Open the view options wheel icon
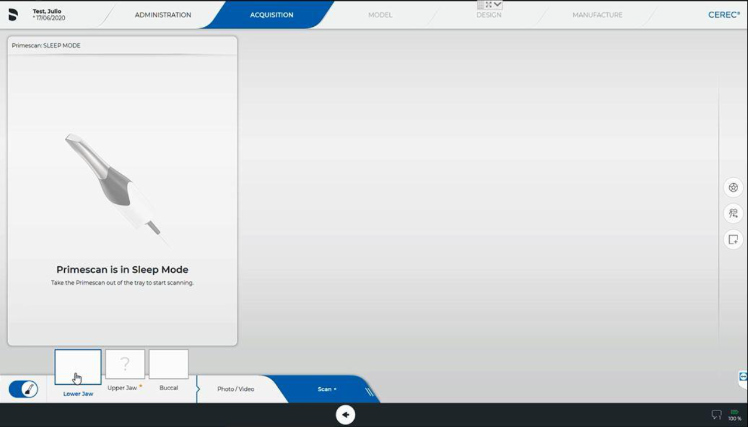Image resolution: width=748 pixels, height=427 pixels. (x=733, y=187)
